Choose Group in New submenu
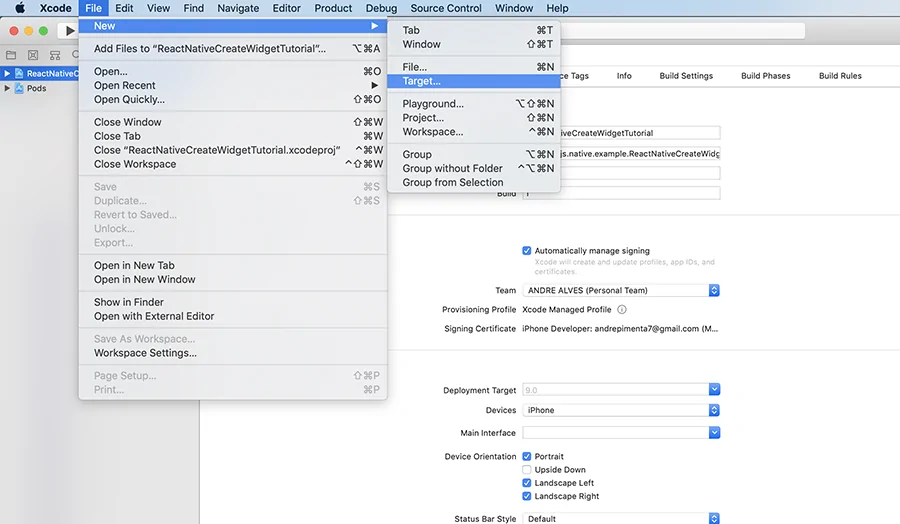Image resolution: width=900 pixels, height=524 pixels. (x=474, y=154)
